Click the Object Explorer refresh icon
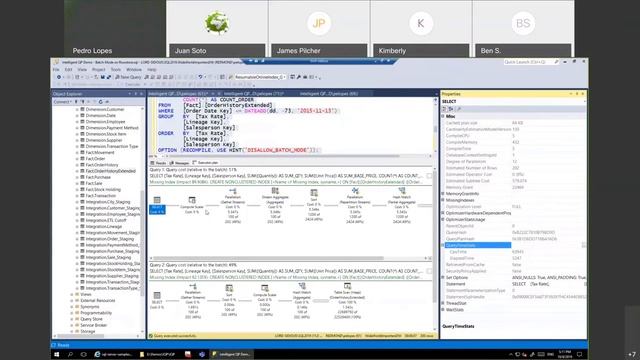The width and height of the screenshot is (640, 360). (x=100, y=102)
